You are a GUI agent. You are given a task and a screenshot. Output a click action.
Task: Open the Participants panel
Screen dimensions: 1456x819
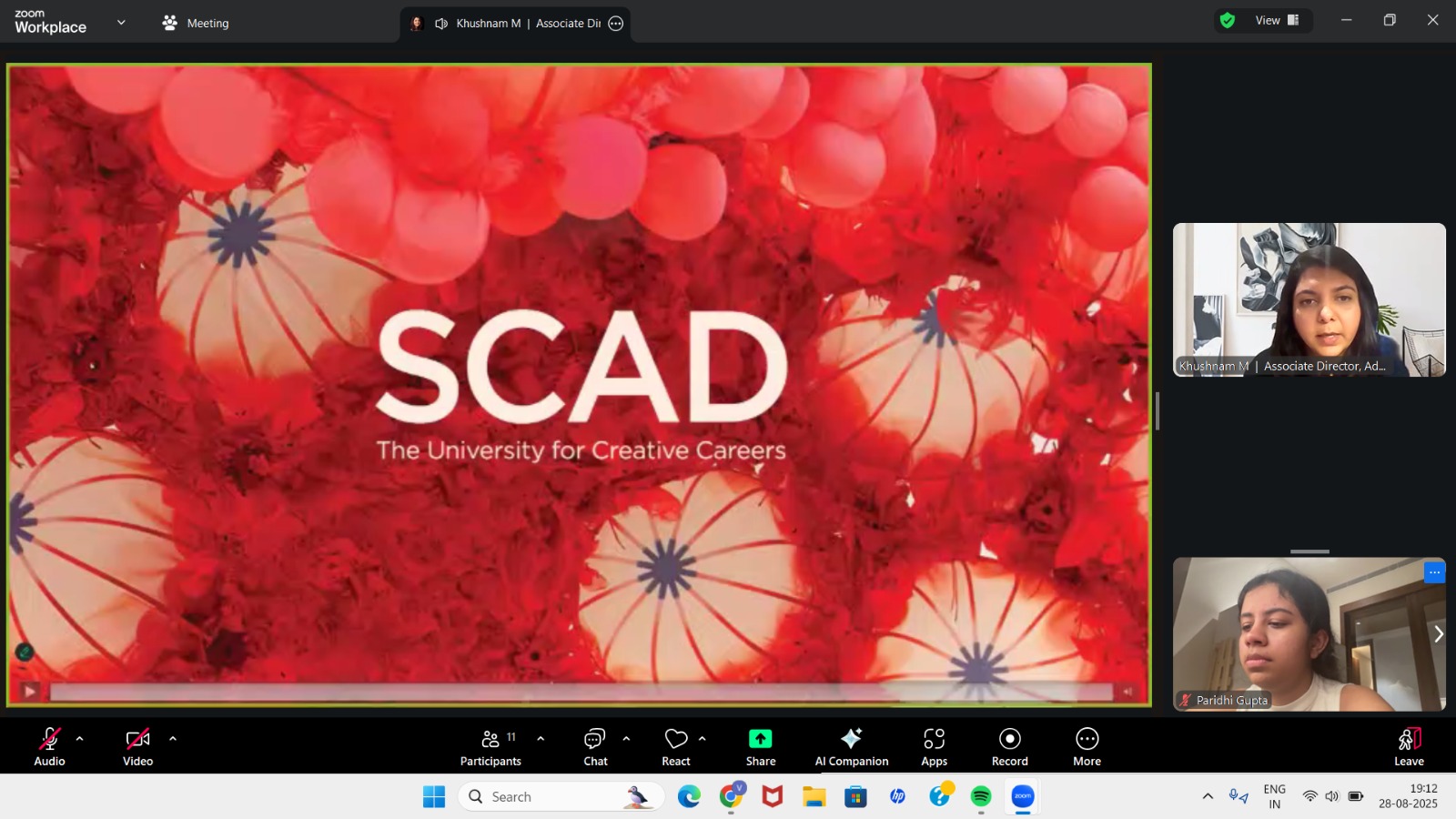[x=490, y=746]
